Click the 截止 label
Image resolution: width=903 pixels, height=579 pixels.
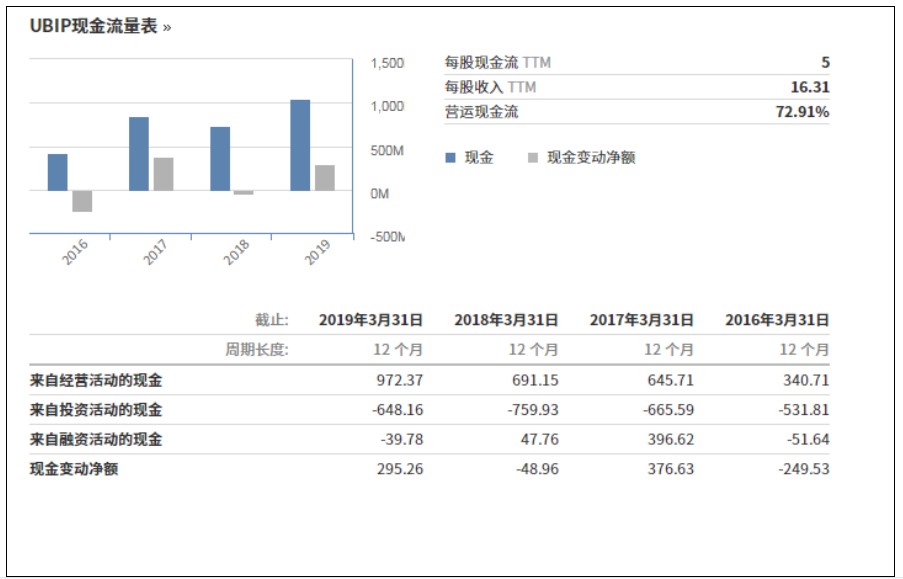point(272,320)
